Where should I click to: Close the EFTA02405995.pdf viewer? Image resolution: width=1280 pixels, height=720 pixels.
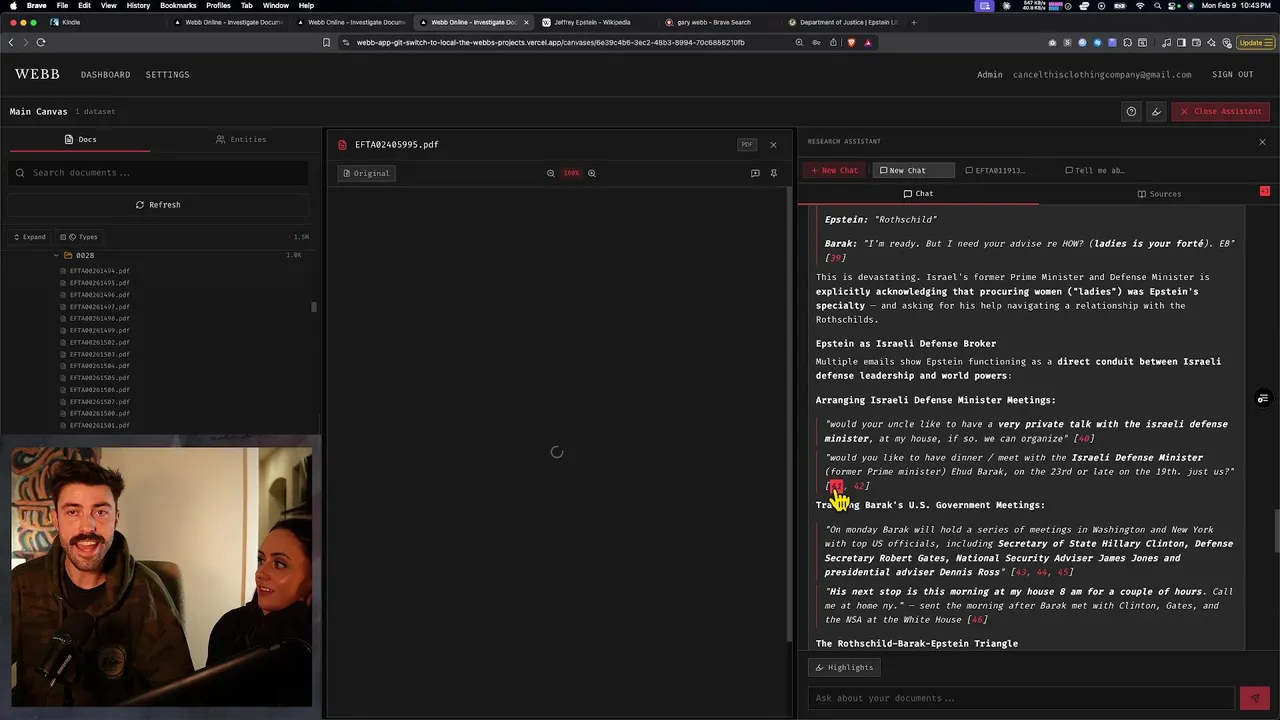coord(773,145)
